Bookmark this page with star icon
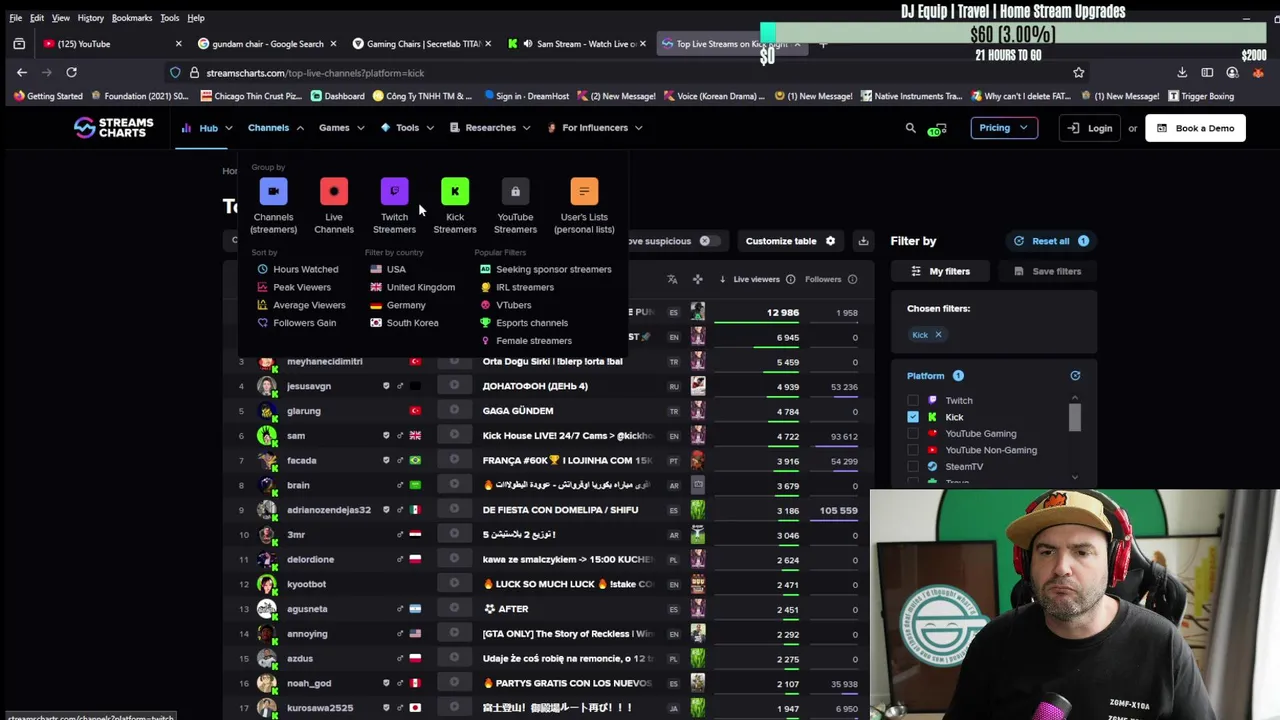The height and width of the screenshot is (720, 1280). (x=1078, y=72)
